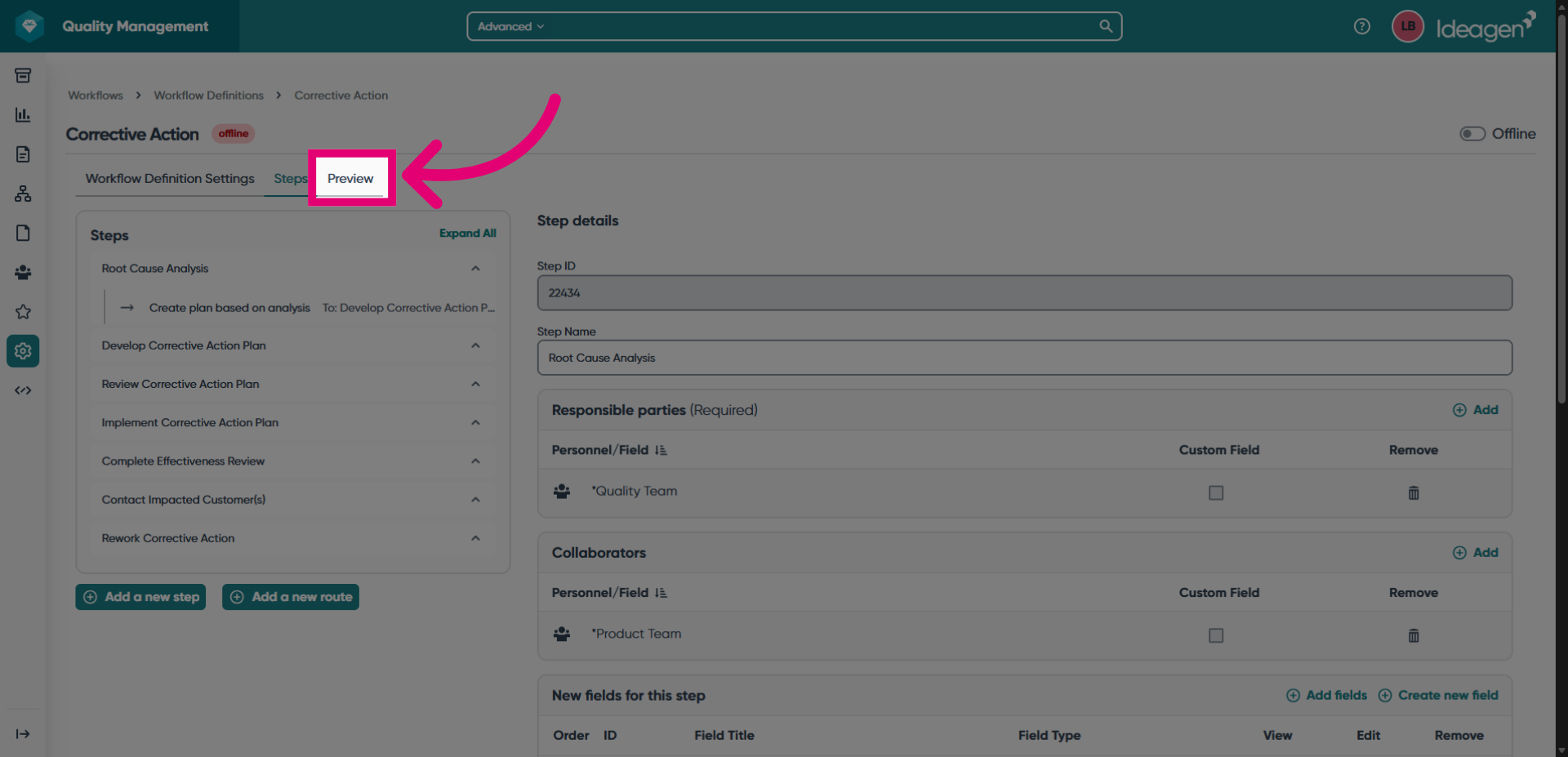Expand the sidebar with the arrow icon
1568x757 pixels.
click(x=23, y=733)
